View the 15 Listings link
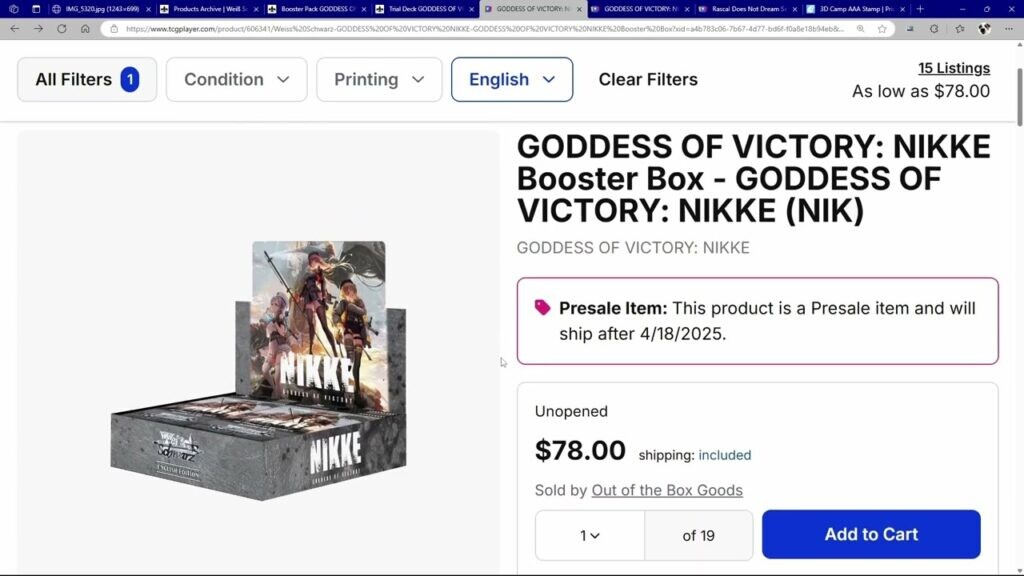This screenshot has width=1024, height=576. click(x=953, y=68)
